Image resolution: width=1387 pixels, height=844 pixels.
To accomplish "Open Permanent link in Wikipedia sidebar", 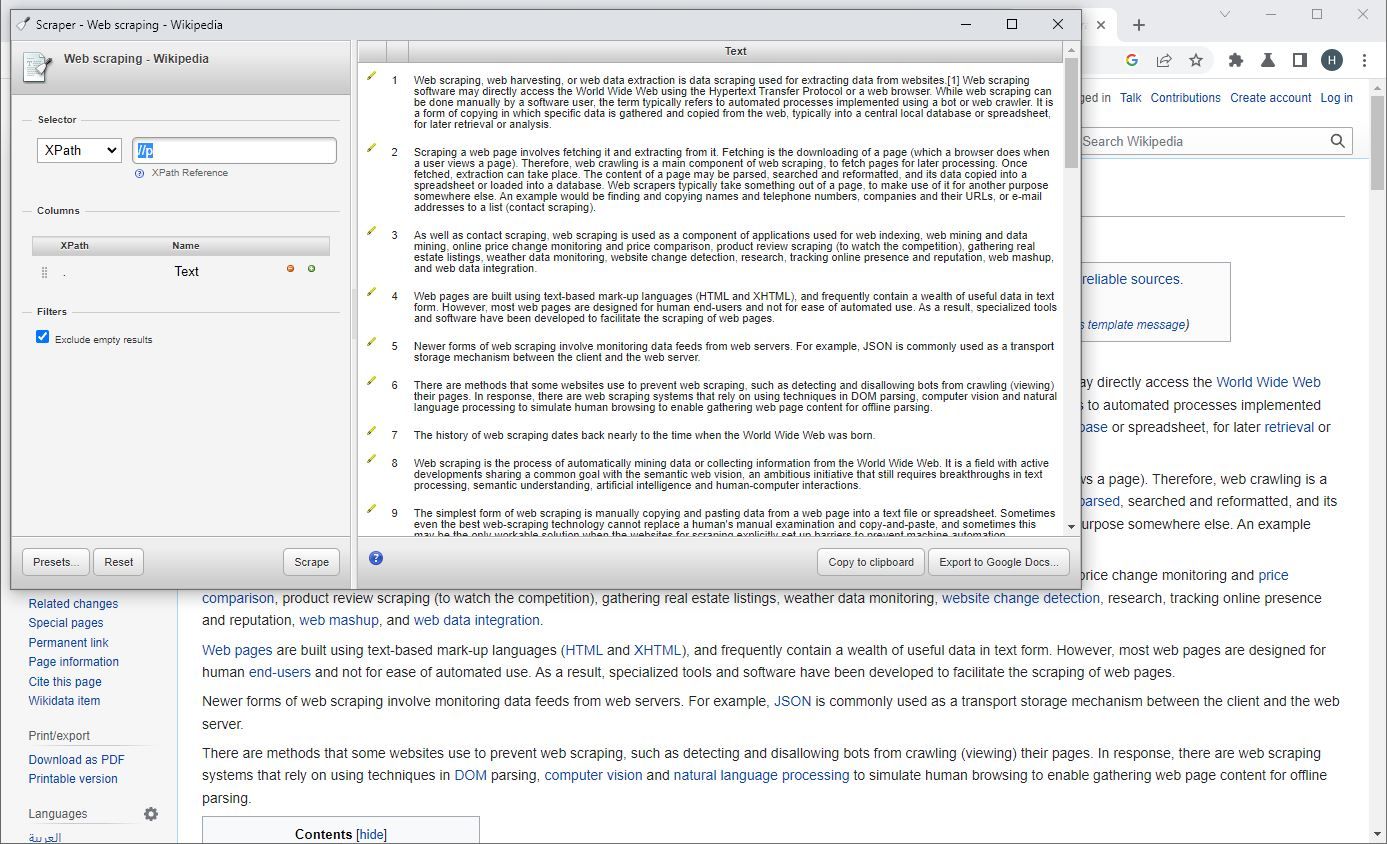I will [x=68, y=643].
